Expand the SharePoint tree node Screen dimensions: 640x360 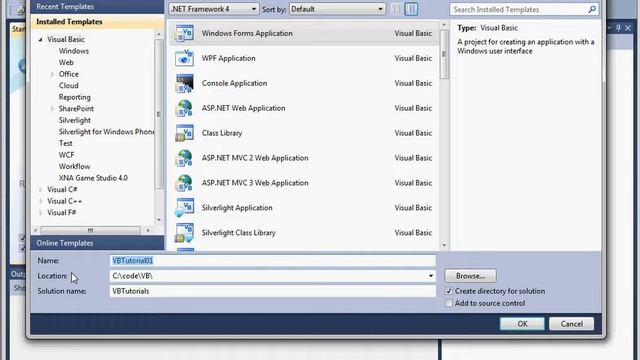coord(52,109)
